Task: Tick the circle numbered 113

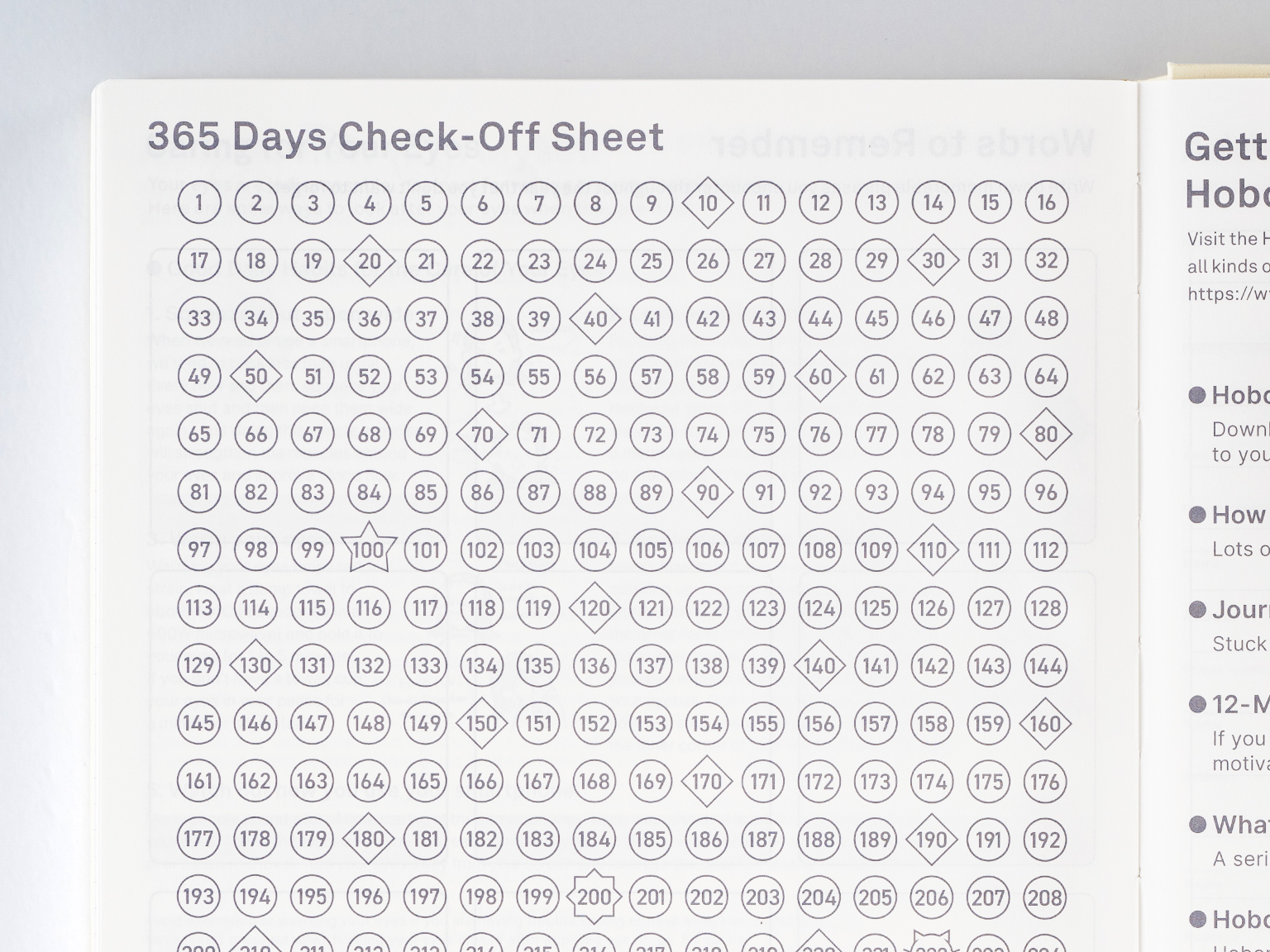Action: tap(199, 608)
